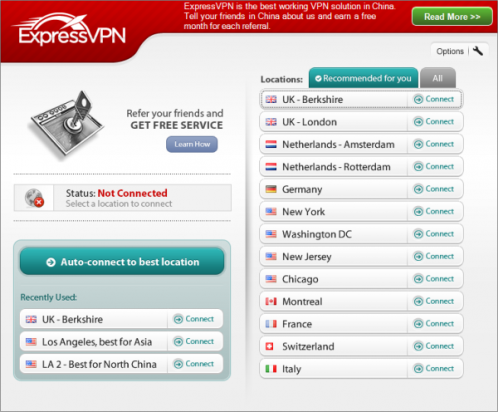Click the China referral banner text
The image size is (498, 412).
pyautogui.click(x=289, y=16)
